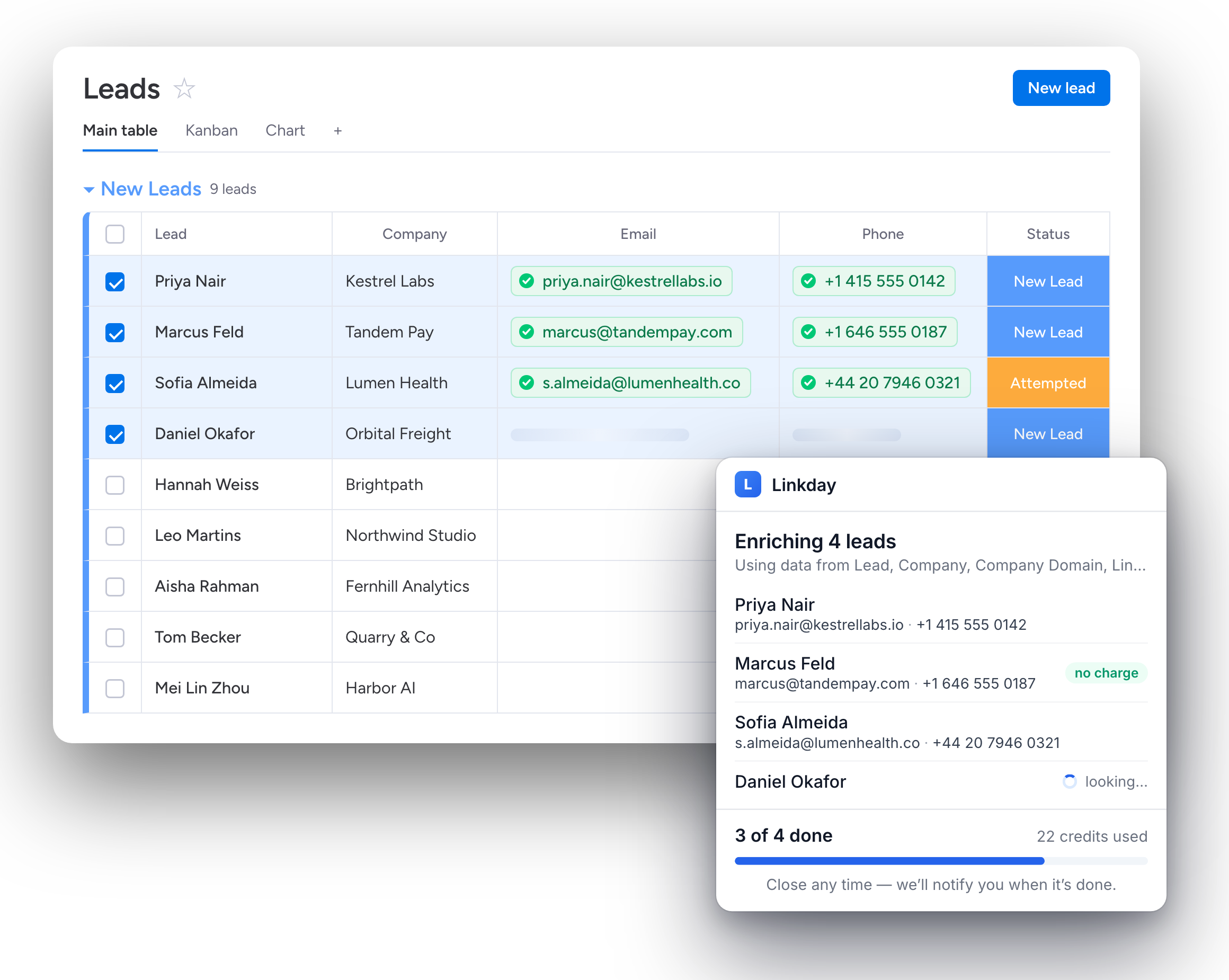Open Priya Nair's New Lead status cell
The image size is (1229, 980).
click(x=1048, y=281)
